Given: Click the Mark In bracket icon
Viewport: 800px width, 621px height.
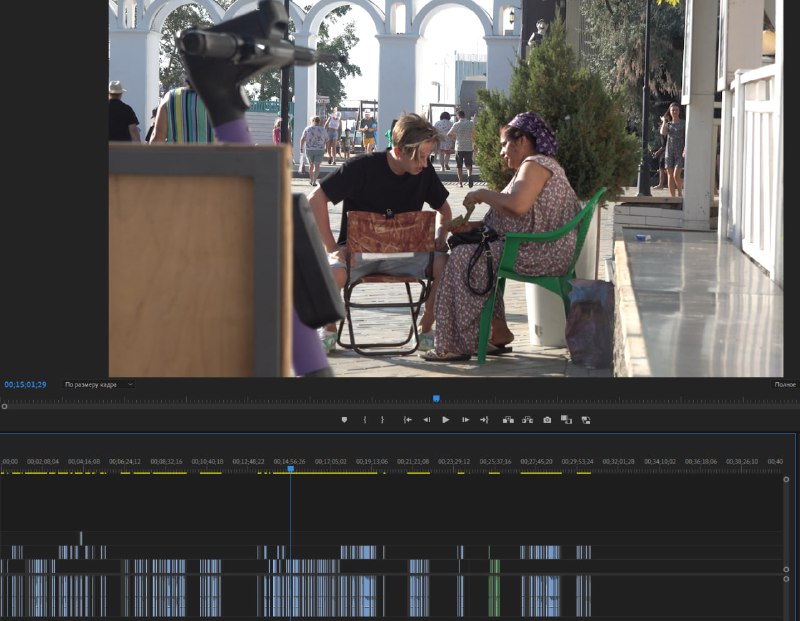Looking at the screenshot, I should coord(365,420).
